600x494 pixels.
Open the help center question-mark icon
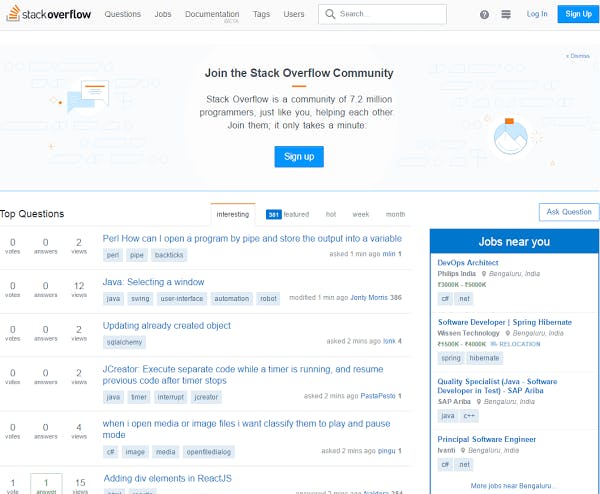tap(484, 15)
